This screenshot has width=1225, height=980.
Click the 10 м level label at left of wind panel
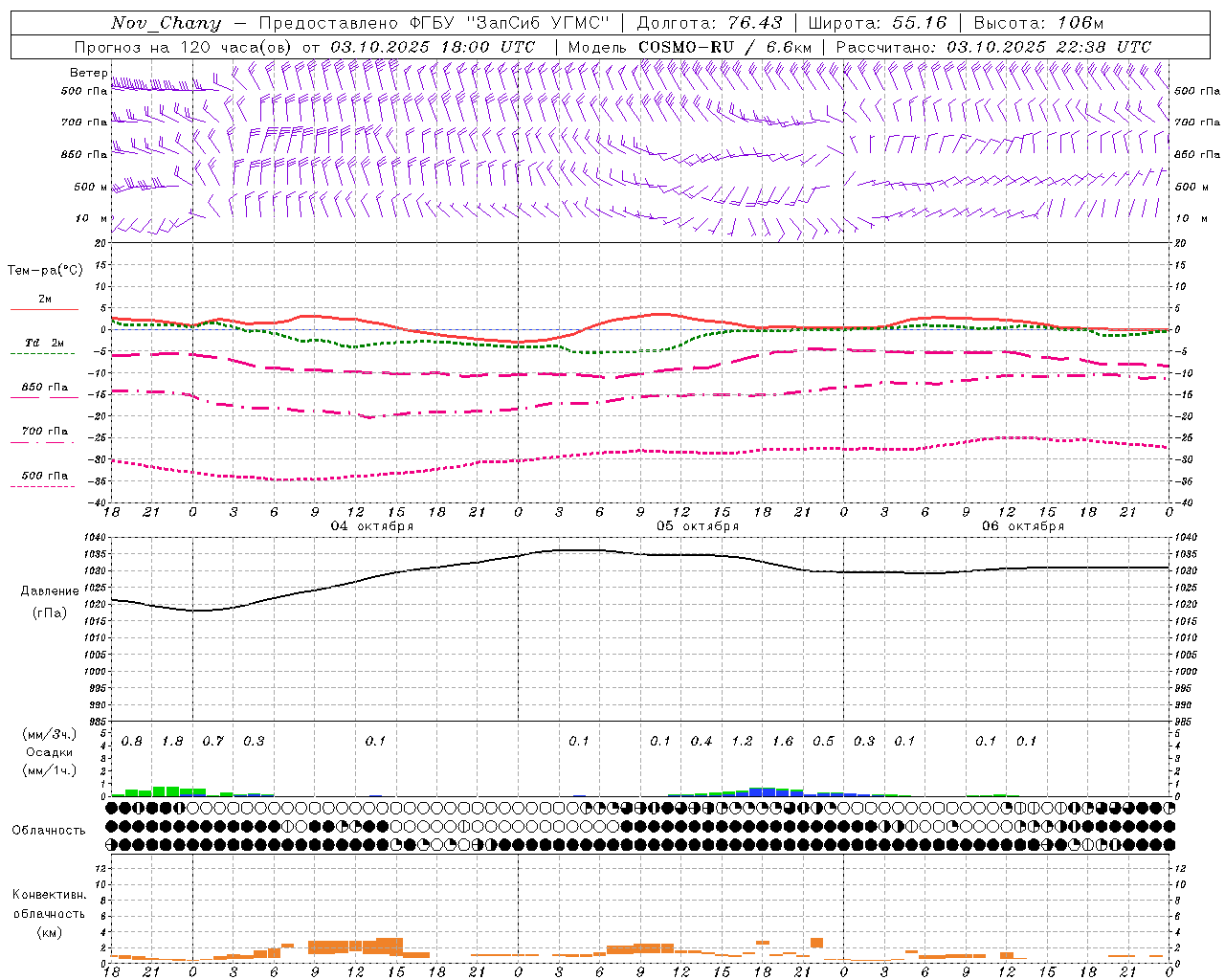pyautogui.click(x=93, y=219)
